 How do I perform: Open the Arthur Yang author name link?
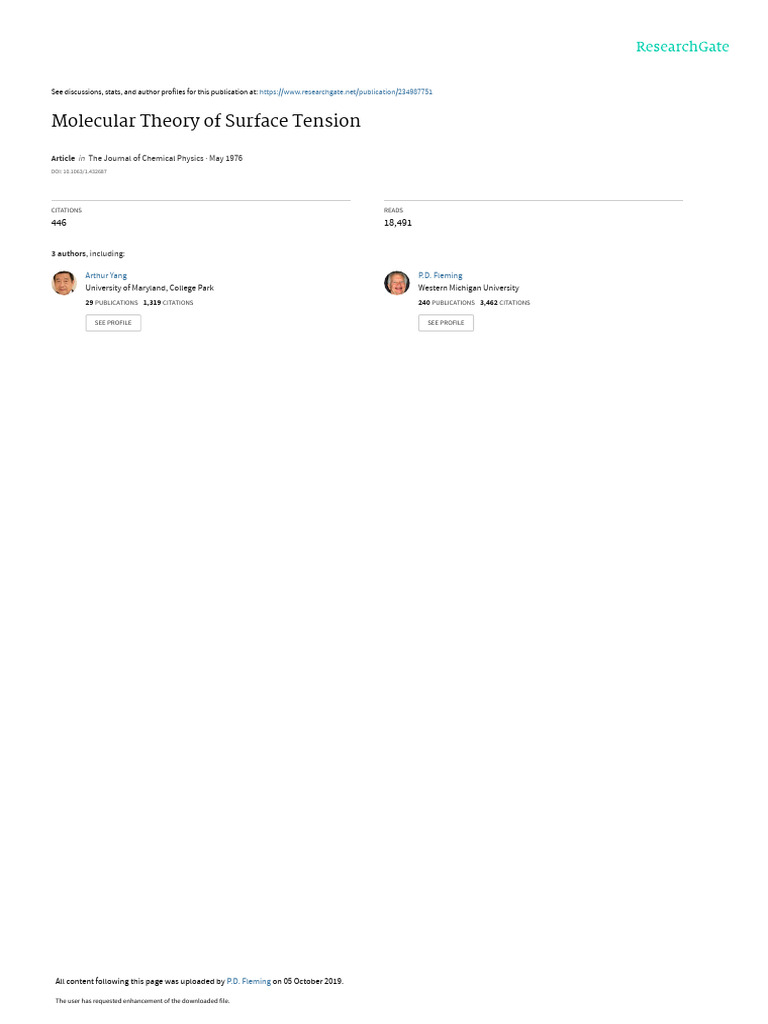106,276
